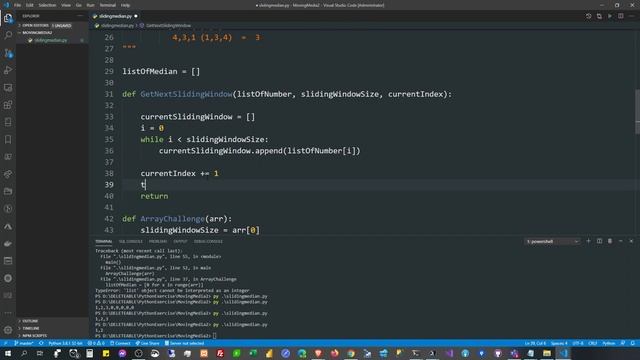Open the Run and Debug view
The image size is (640, 360).
[8, 70]
